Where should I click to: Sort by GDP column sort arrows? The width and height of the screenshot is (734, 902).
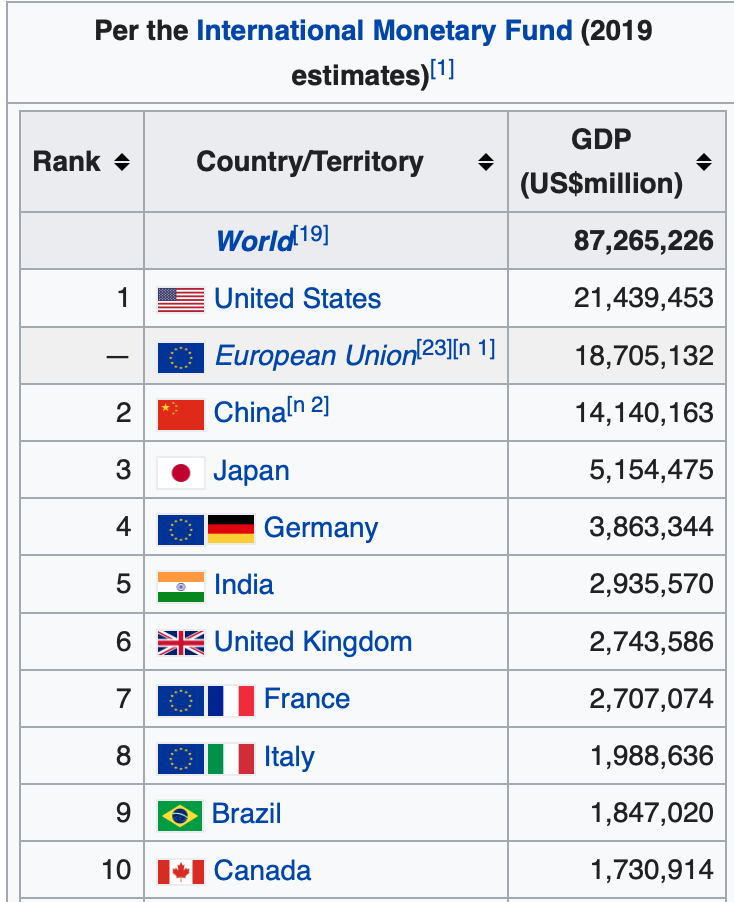[x=704, y=162]
